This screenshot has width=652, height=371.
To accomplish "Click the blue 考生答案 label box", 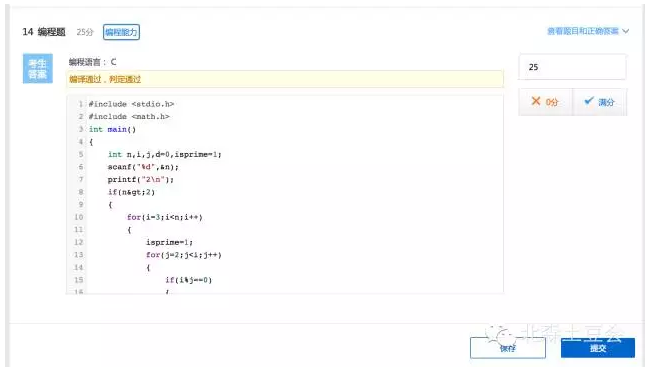I will click(37, 69).
